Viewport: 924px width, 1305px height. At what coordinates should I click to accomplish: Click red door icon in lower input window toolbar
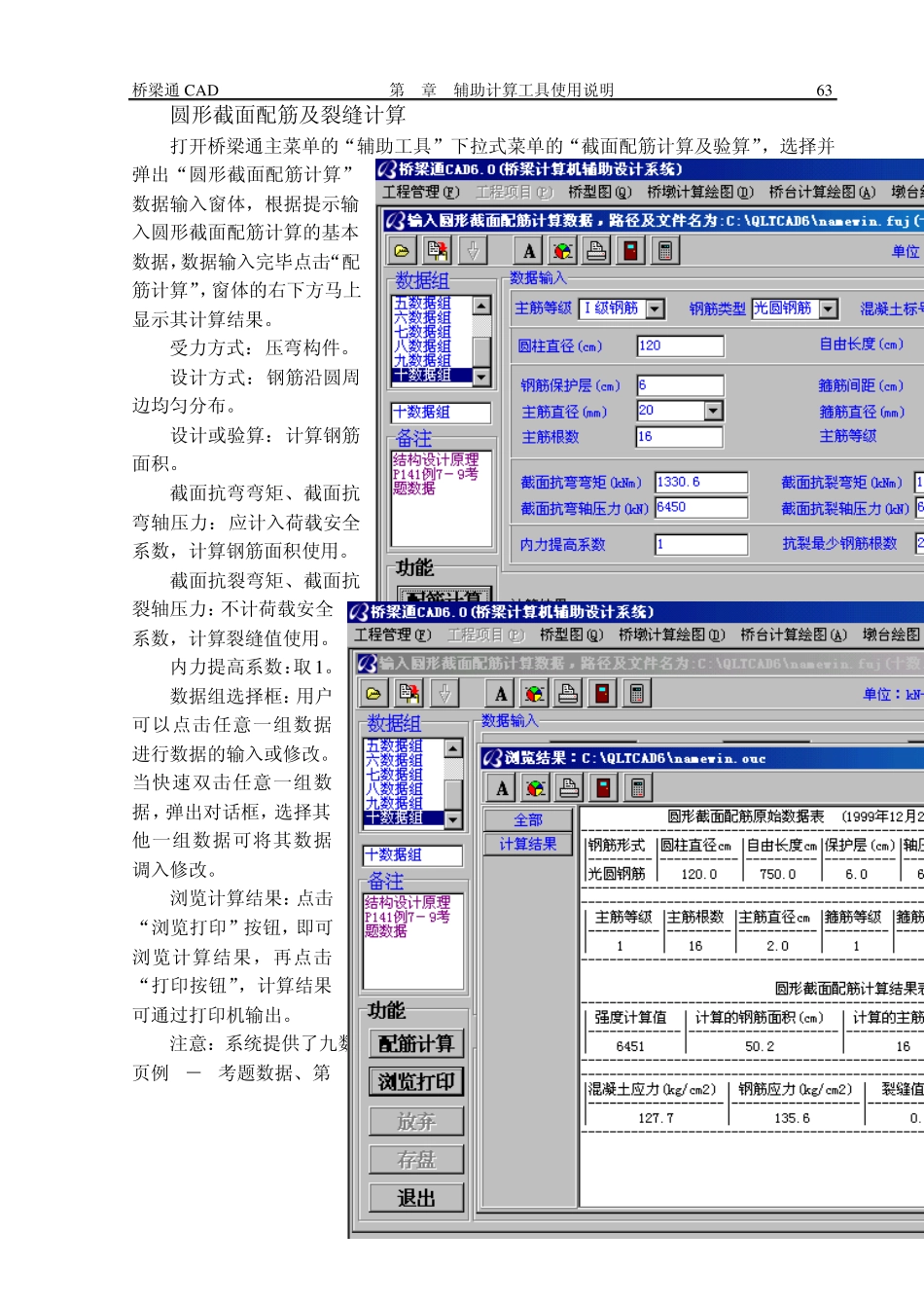tap(602, 693)
